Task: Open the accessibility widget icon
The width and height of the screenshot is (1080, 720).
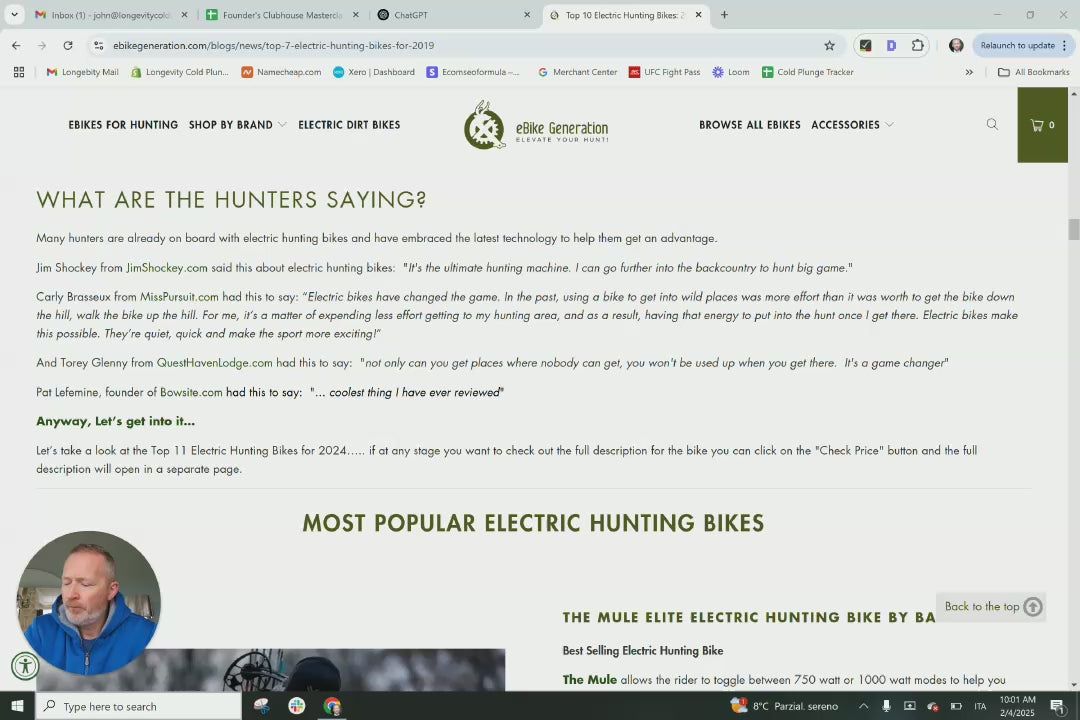Action: pos(25,666)
